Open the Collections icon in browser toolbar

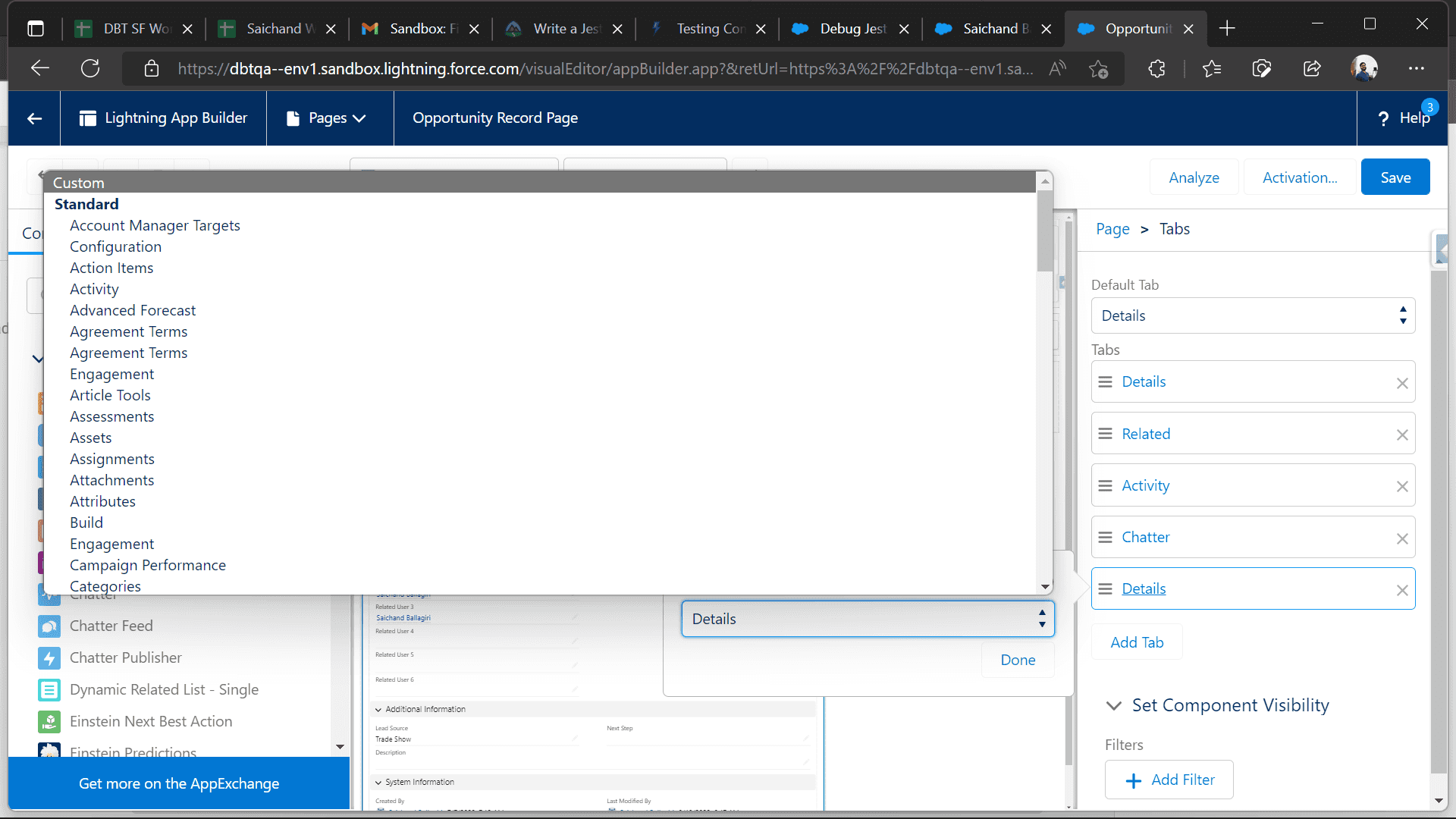tap(1262, 69)
